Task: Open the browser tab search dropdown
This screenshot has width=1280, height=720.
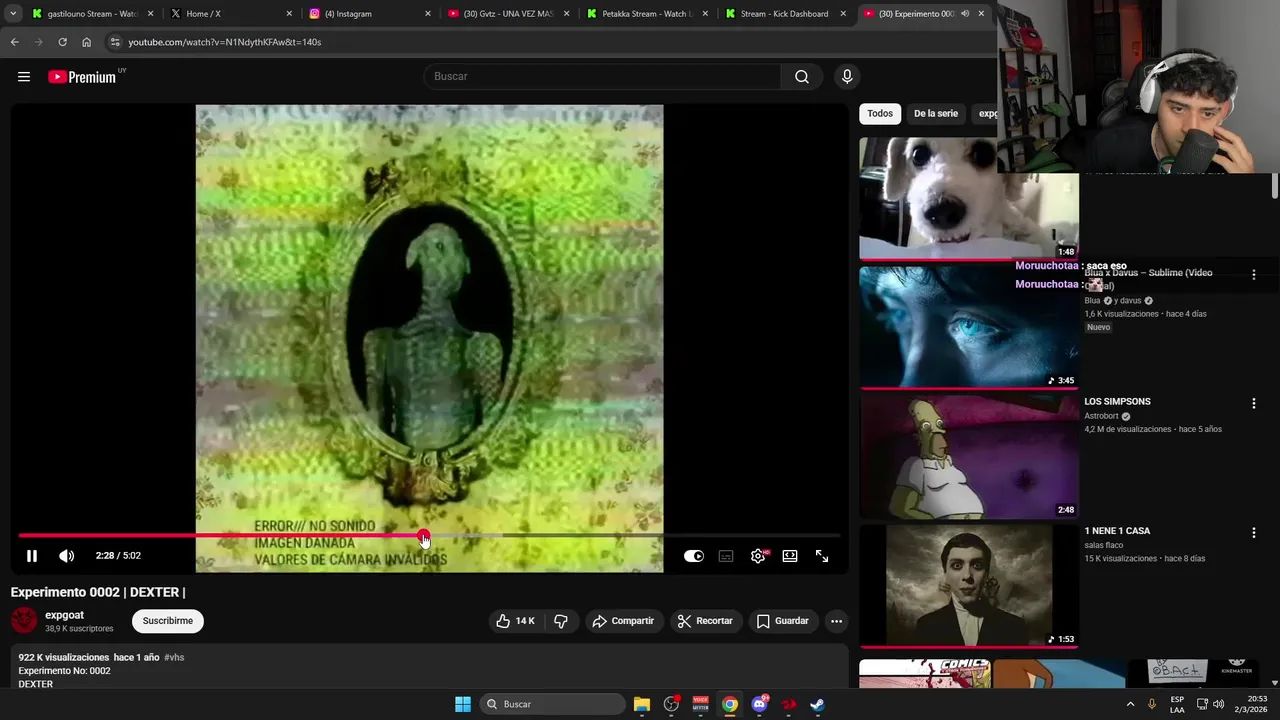Action: 13,14
